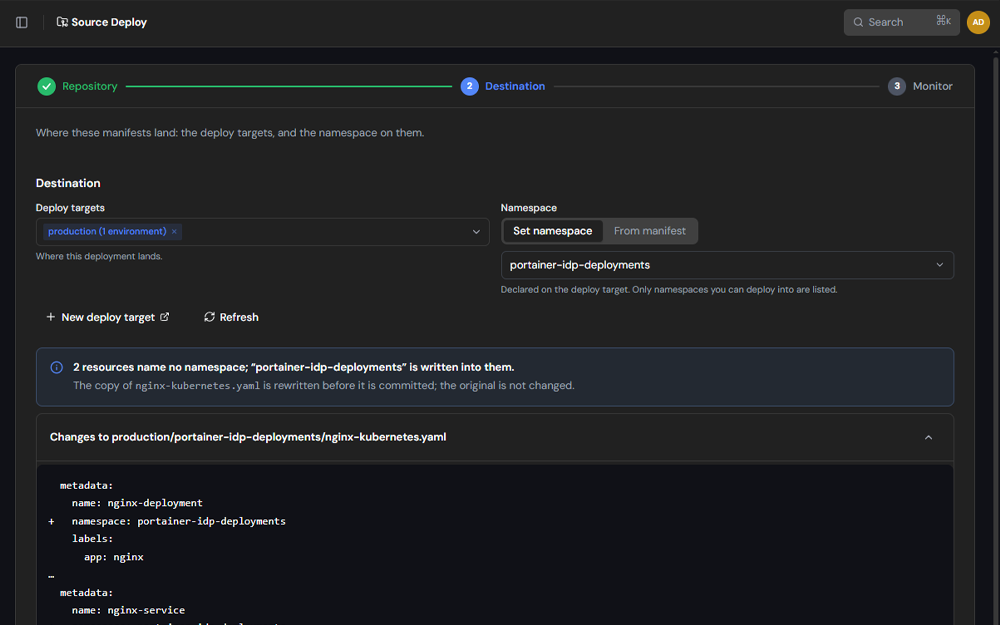Select the Set namespace option
The height and width of the screenshot is (625, 1000).
(552, 231)
